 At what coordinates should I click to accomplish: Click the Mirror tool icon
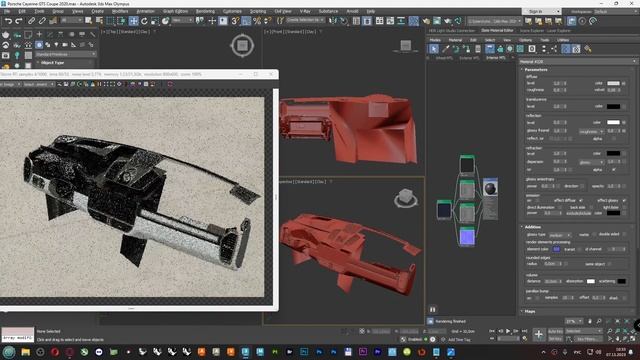333,21
